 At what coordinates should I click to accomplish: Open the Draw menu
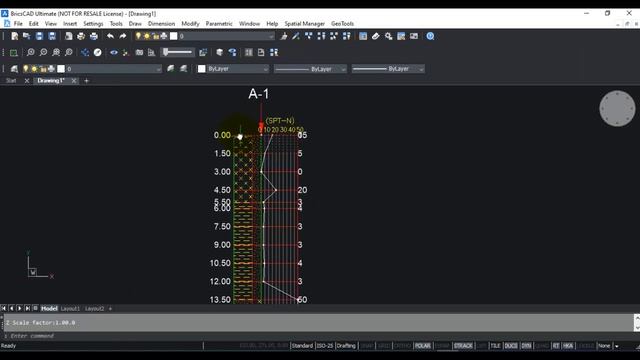click(135, 24)
